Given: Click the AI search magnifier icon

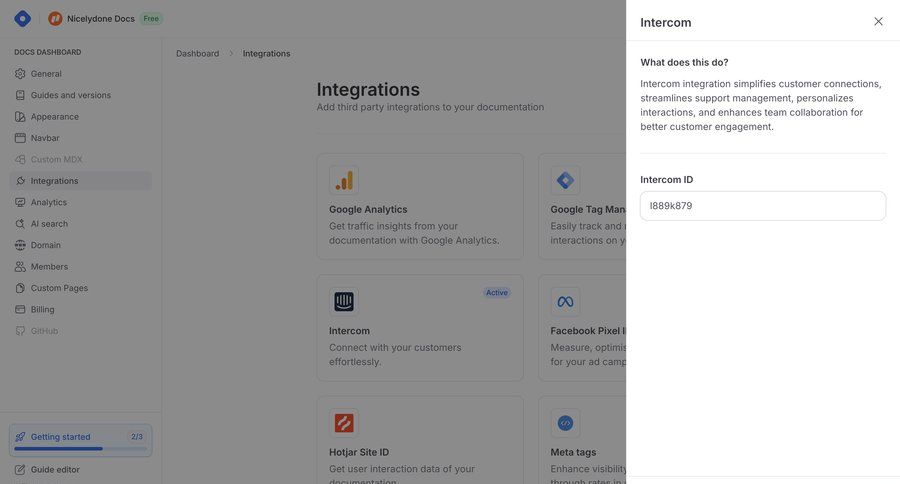Looking at the screenshot, I should pos(20,224).
